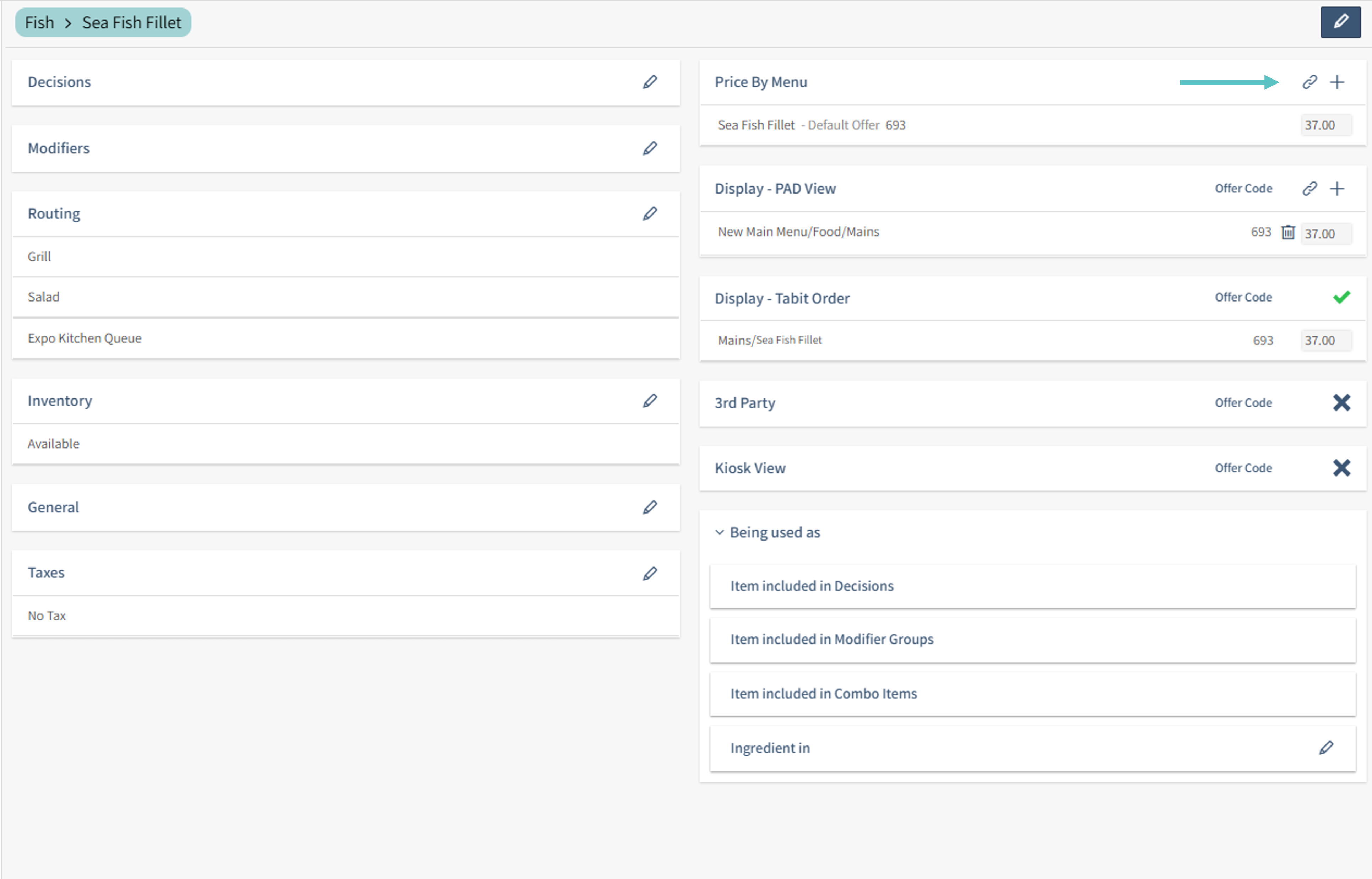The height and width of the screenshot is (879, 1372).
Task: Click link icon in Price By Menu
Action: tap(1309, 82)
